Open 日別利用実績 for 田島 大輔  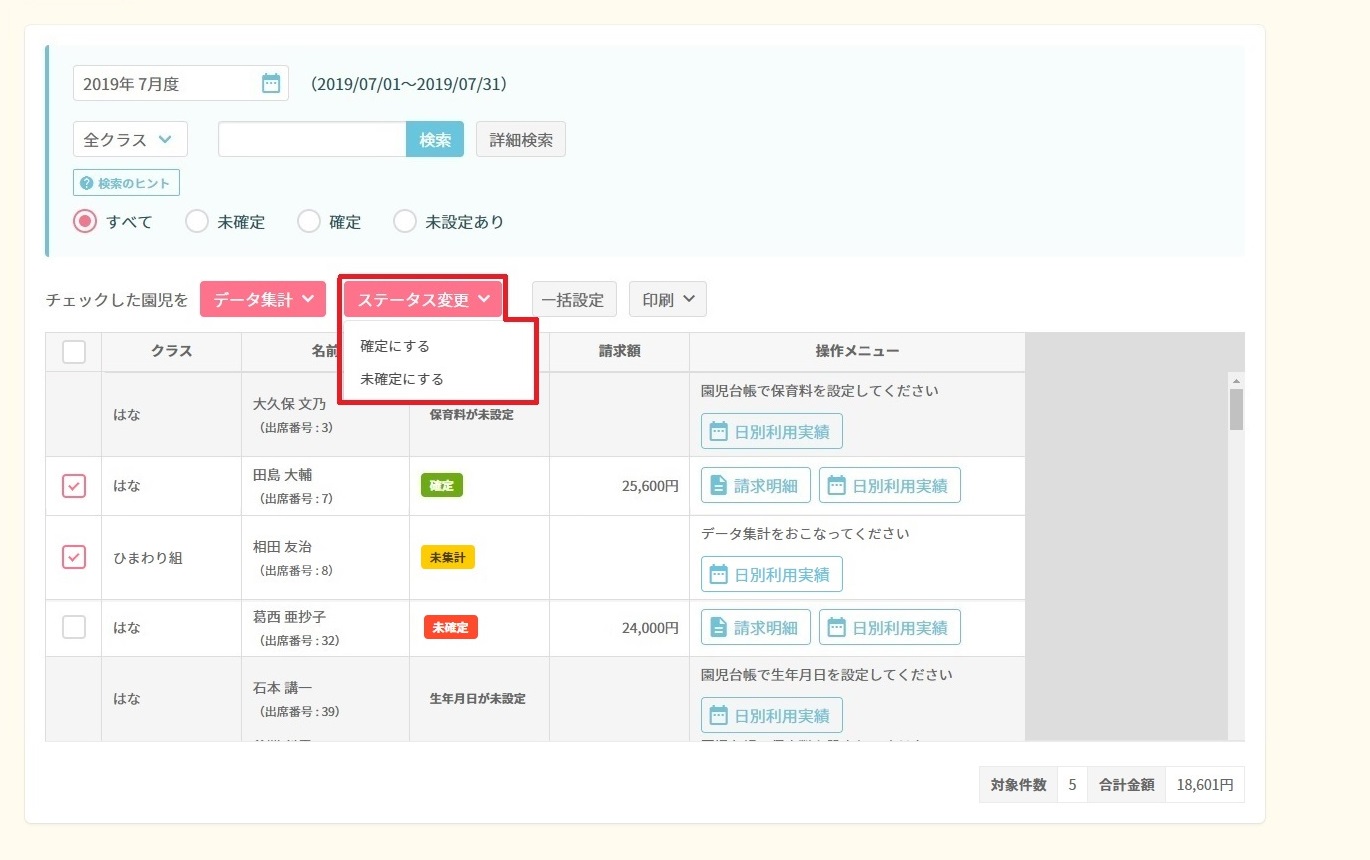(x=889, y=486)
